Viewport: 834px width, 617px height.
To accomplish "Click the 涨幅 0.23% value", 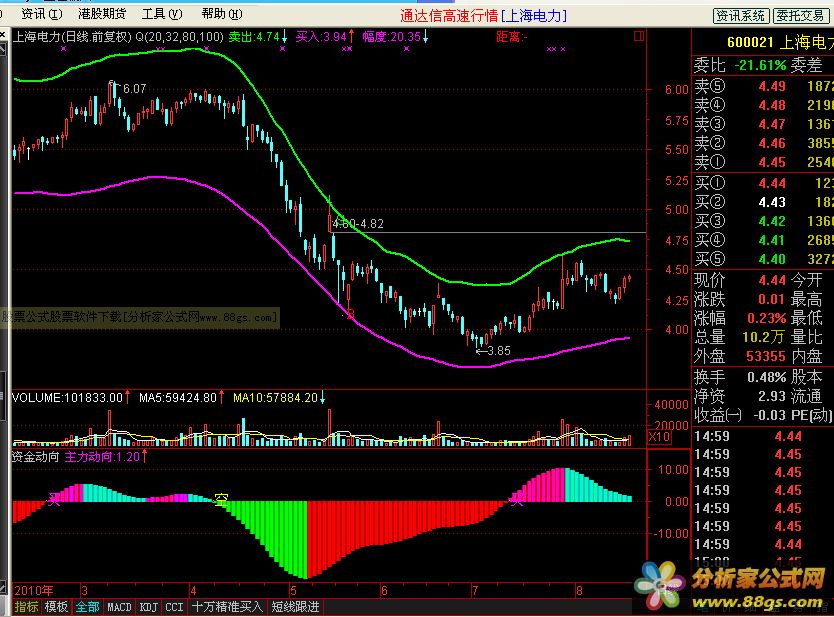I will (x=766, y=318).
